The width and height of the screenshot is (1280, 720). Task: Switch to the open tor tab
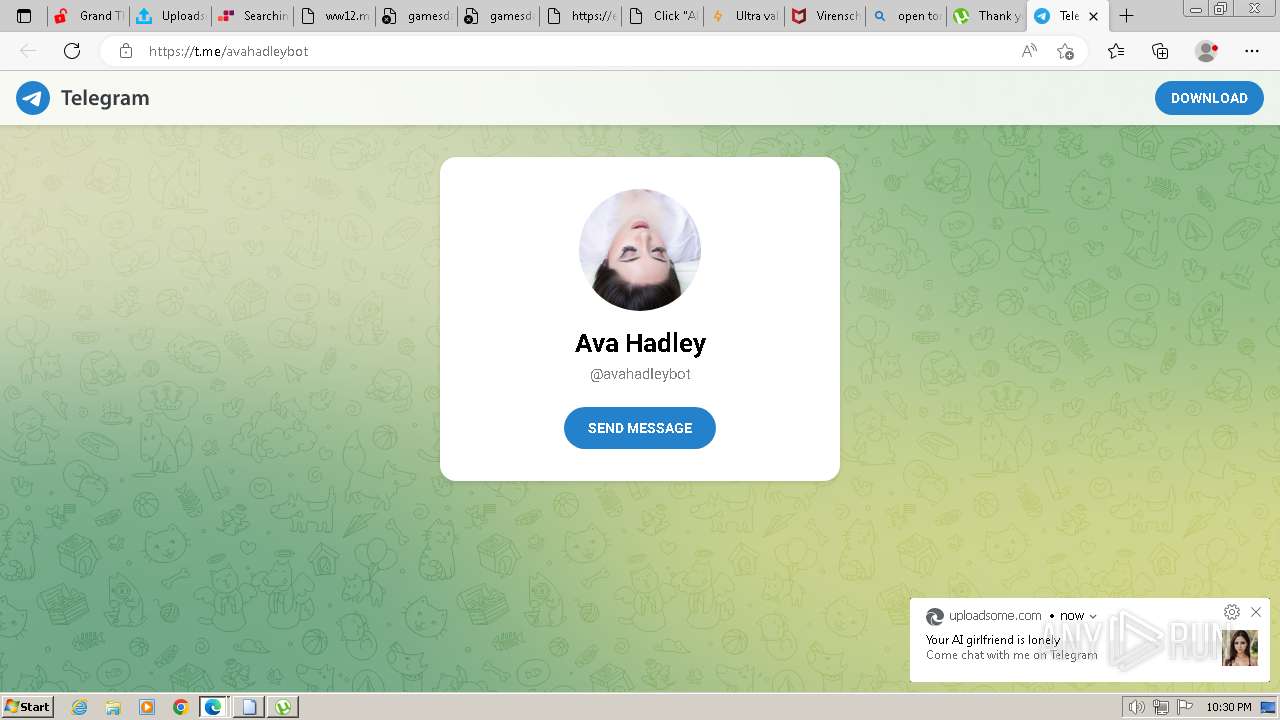pos(908,16)
